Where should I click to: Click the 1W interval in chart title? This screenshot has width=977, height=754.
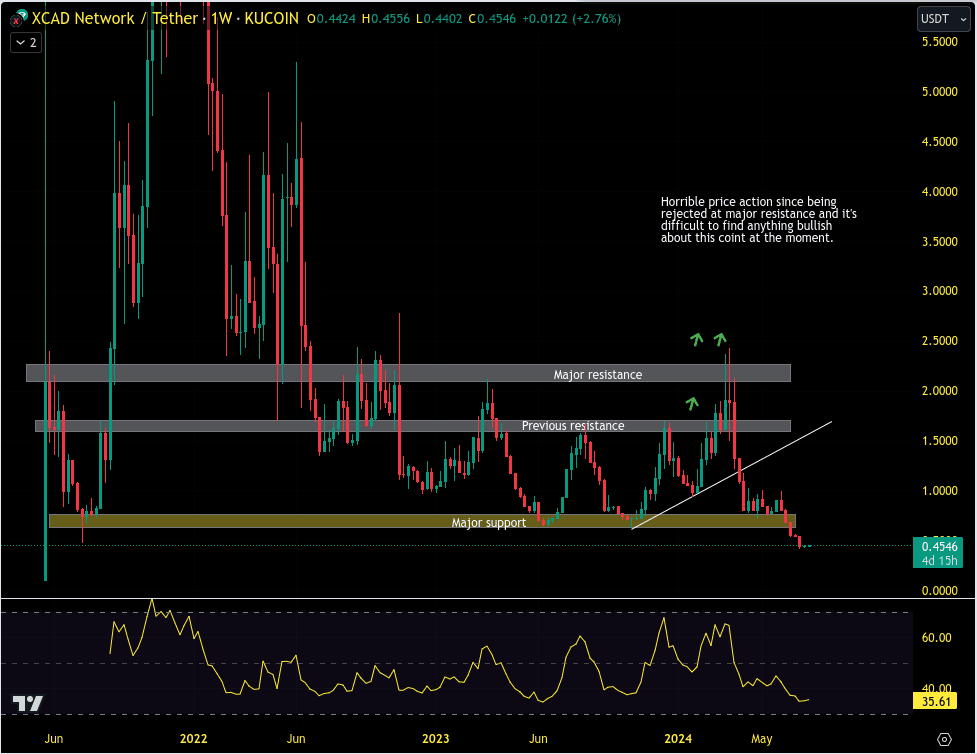[221, 18]
